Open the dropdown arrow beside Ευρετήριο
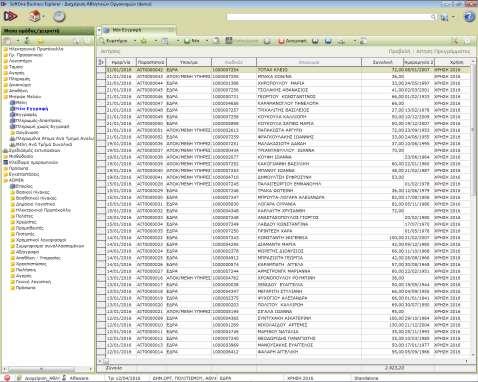Screen dimensions: 478x382 pyautogui.click(x=135, y=41)
